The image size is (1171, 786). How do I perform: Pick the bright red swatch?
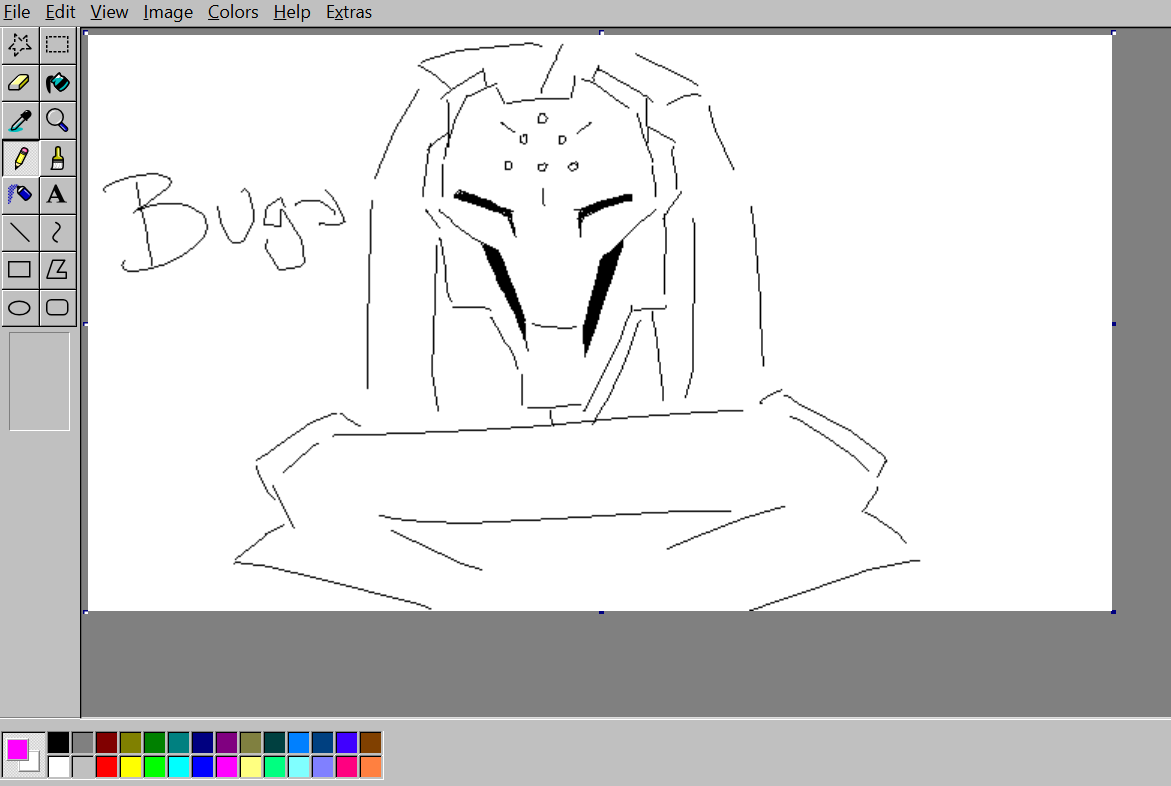106,767
